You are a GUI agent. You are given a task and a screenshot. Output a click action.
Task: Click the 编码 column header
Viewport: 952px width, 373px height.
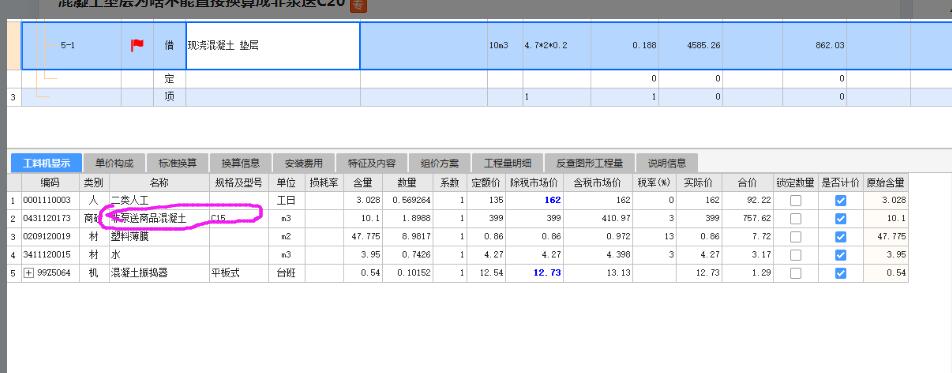50,182
